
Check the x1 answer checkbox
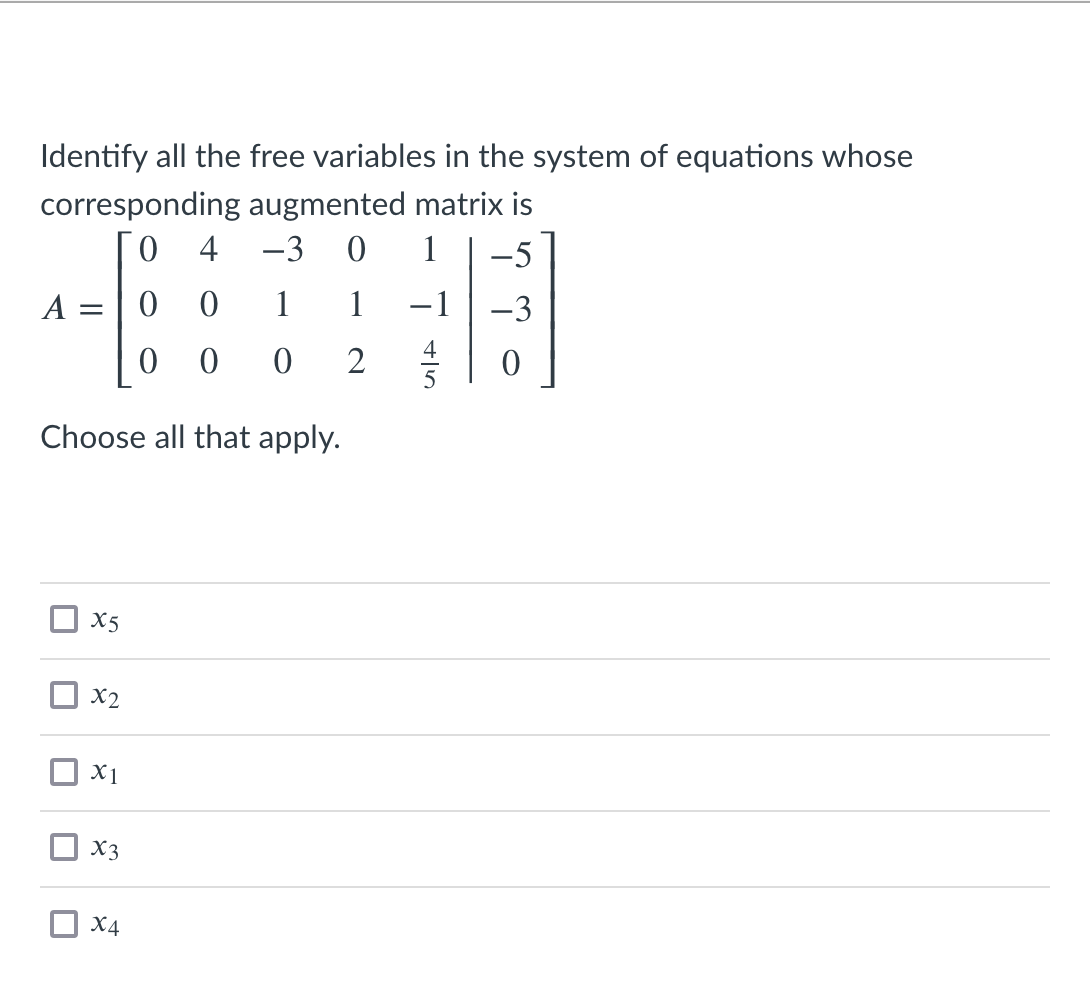point(63,771)
